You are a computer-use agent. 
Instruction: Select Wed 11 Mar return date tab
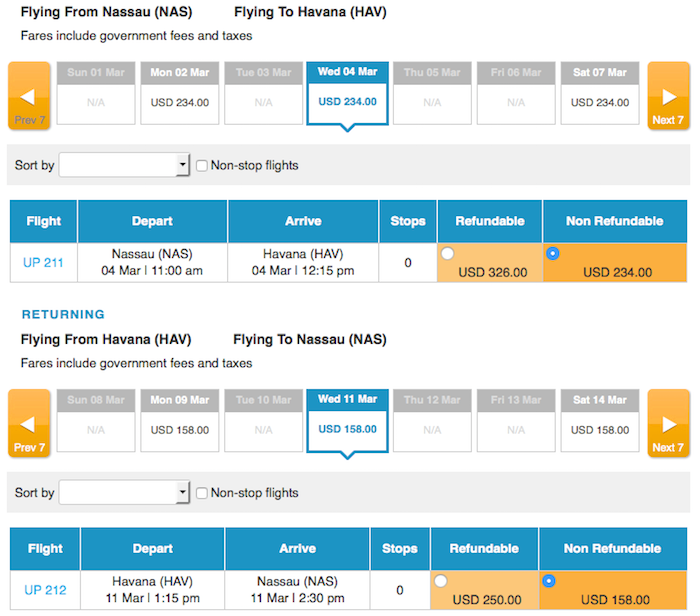click(347, 421)
